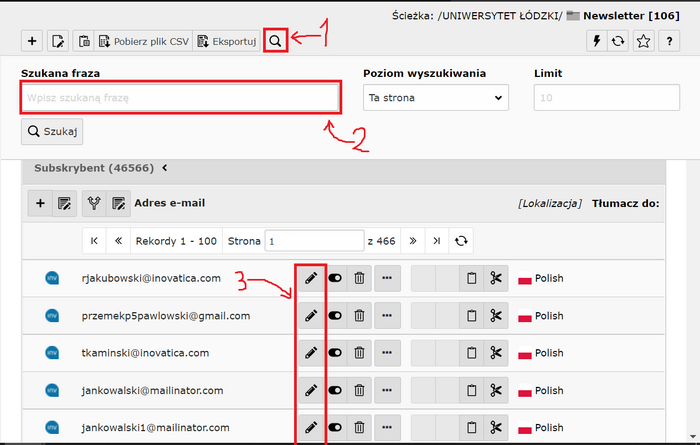
Task: Click the plus icon to create new record
Action: 32,41
